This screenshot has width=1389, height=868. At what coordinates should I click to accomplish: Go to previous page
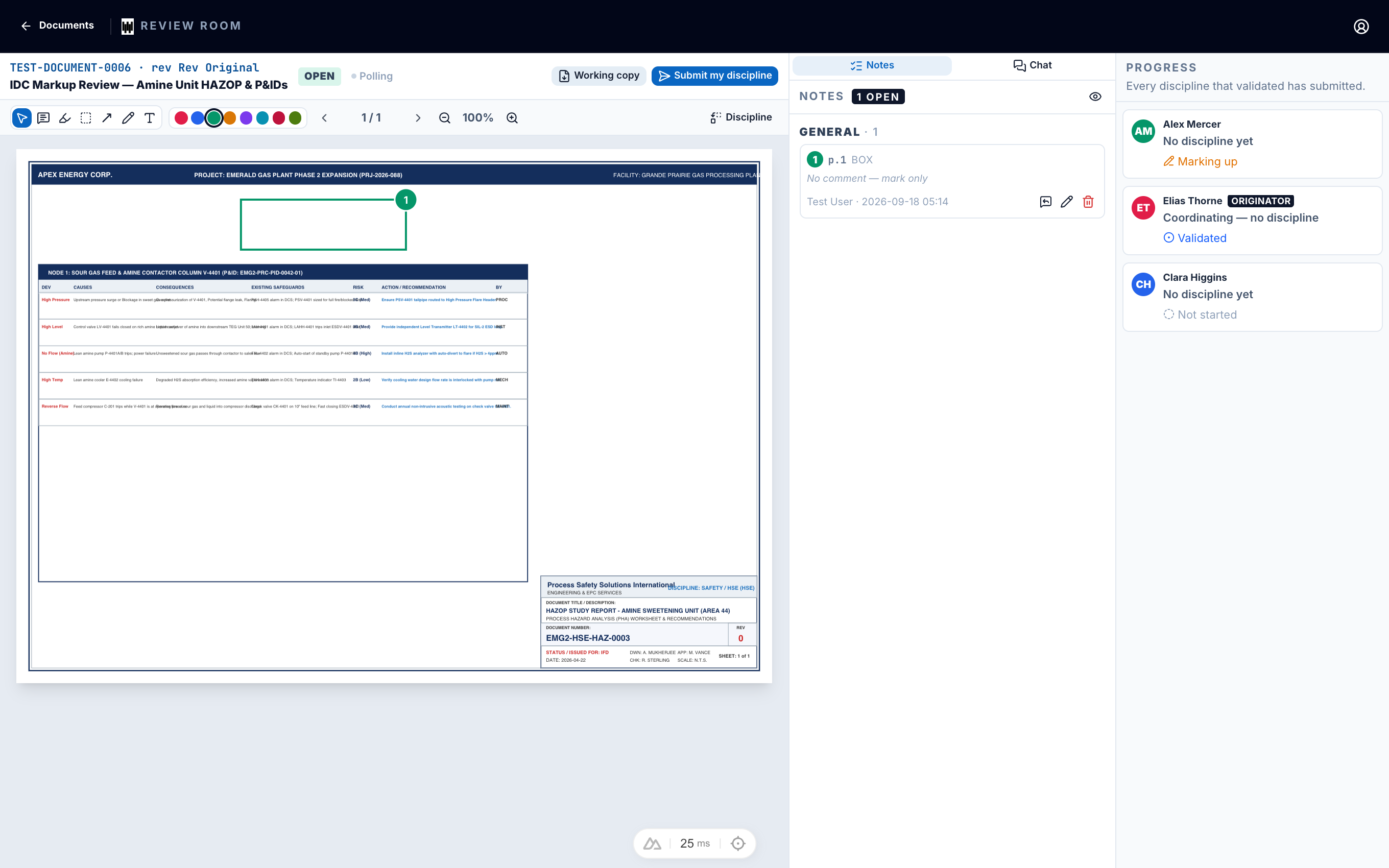(x=324, y=117)
